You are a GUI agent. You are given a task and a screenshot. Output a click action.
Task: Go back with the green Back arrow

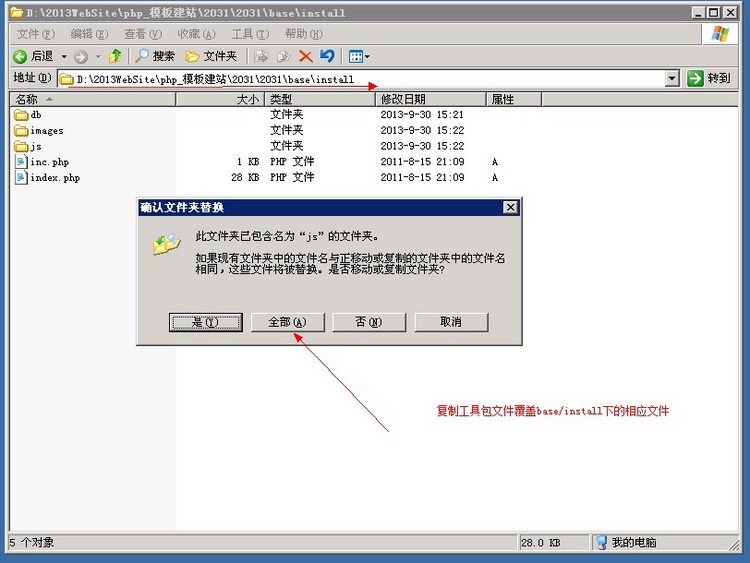[x=33, y=56]
